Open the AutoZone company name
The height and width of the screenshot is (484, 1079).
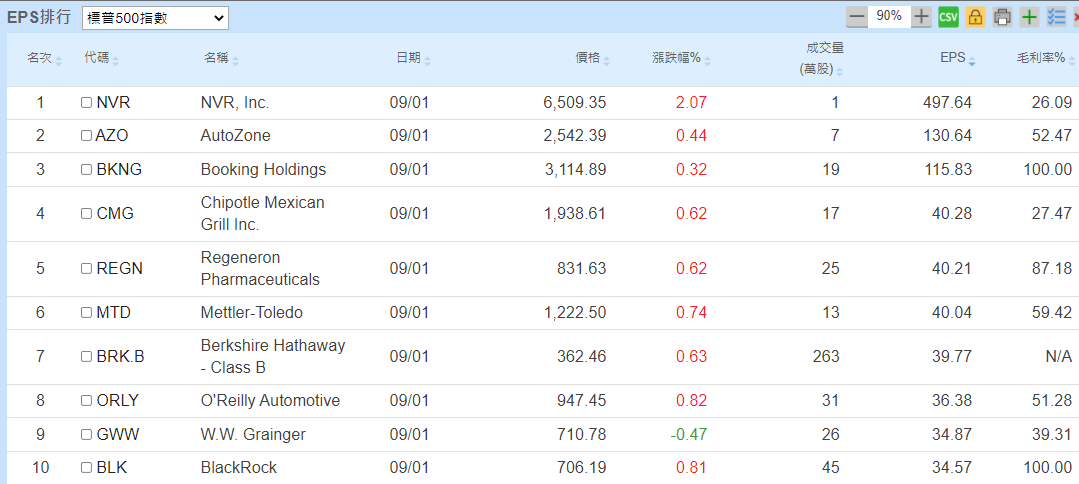click(x=235, y=136)
